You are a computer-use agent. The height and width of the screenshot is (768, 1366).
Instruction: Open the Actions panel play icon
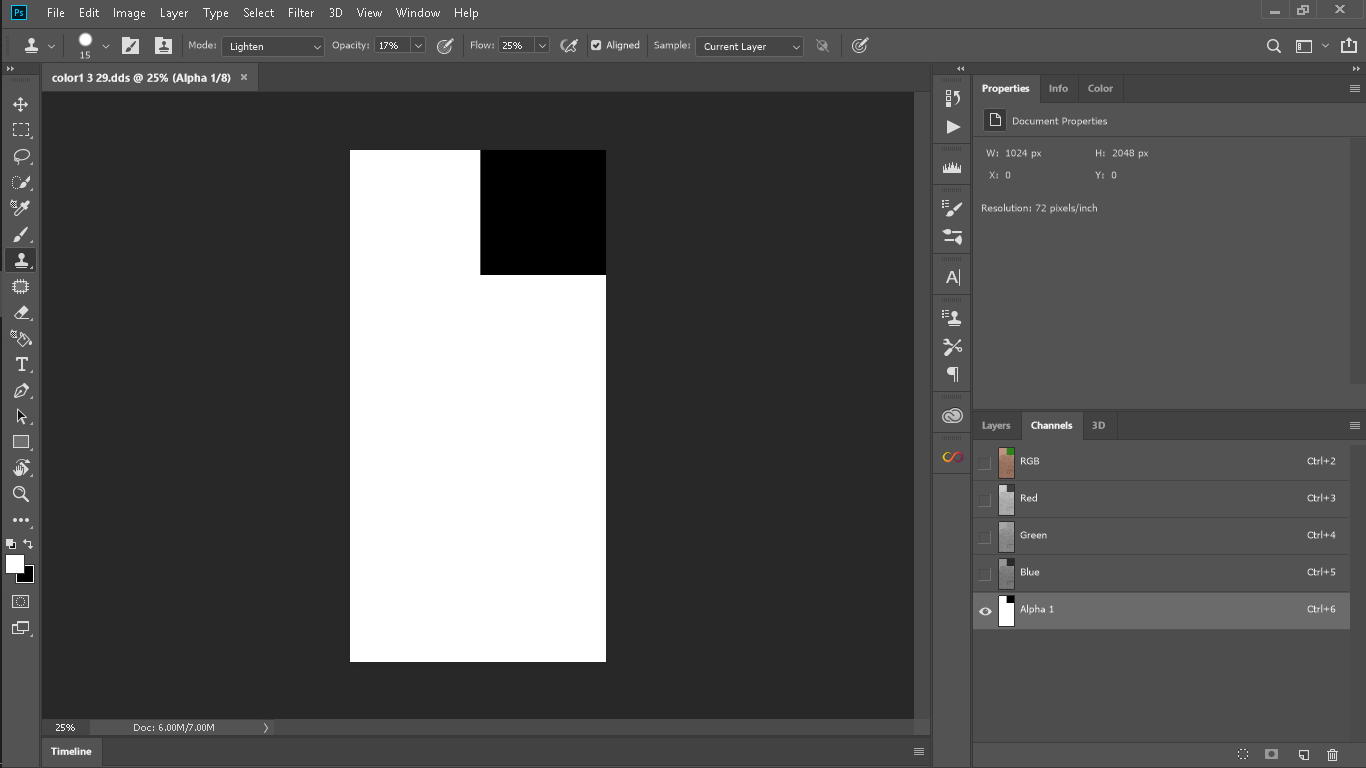[953, 127]
